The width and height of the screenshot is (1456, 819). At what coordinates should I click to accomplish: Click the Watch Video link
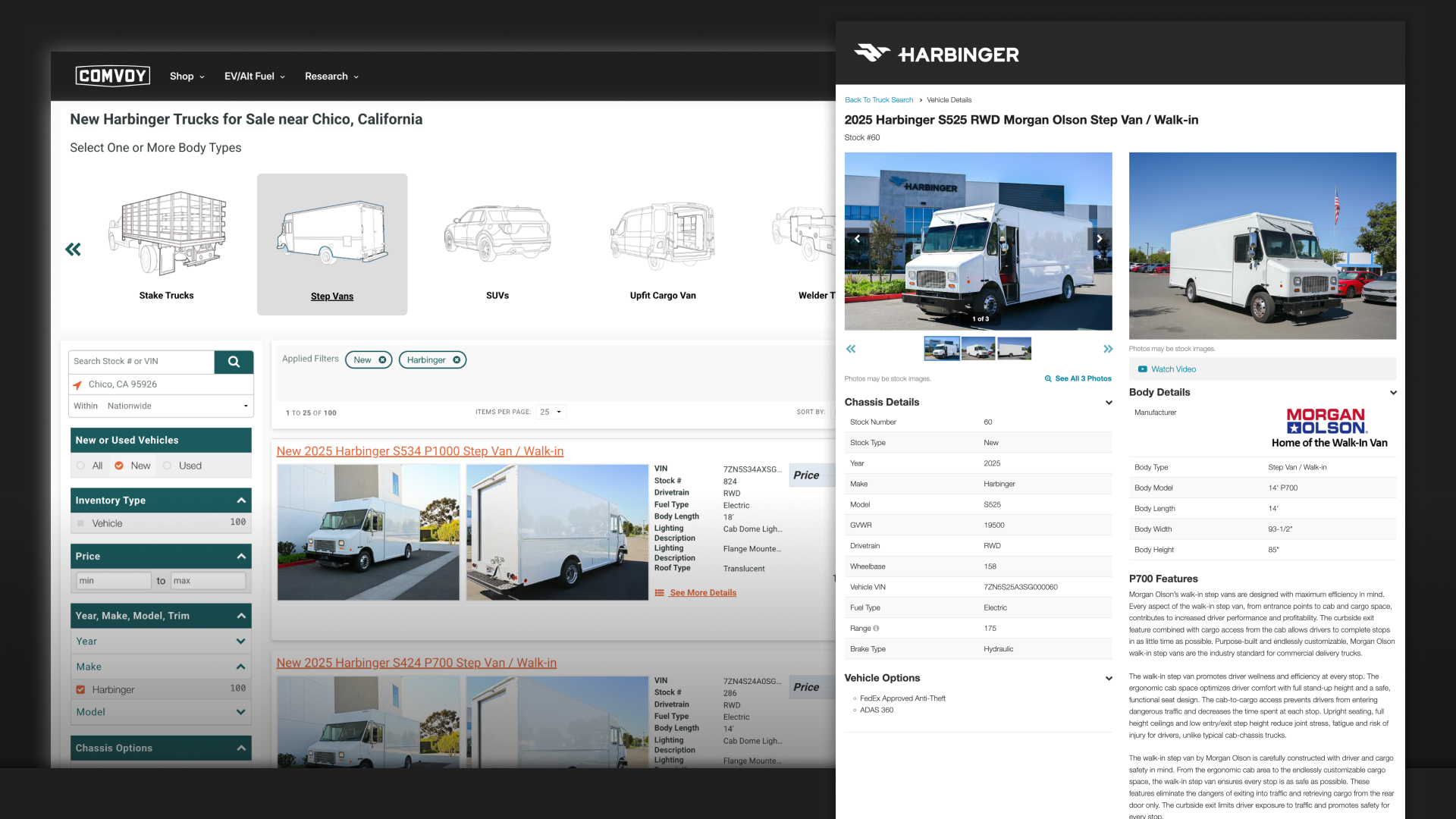1172,369
